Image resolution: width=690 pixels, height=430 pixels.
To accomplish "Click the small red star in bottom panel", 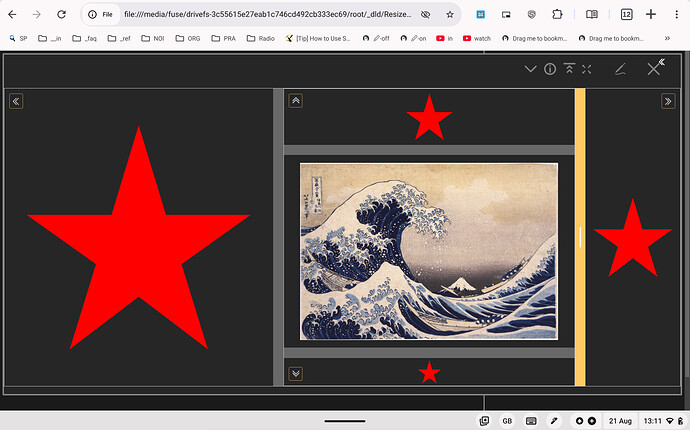I will (429, 372).
